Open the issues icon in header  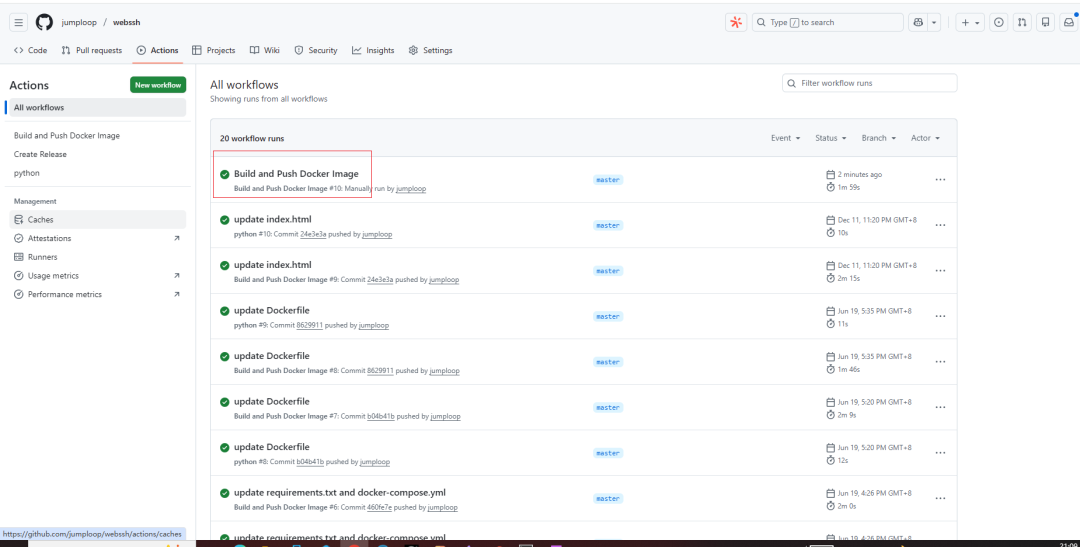point(998,22)
